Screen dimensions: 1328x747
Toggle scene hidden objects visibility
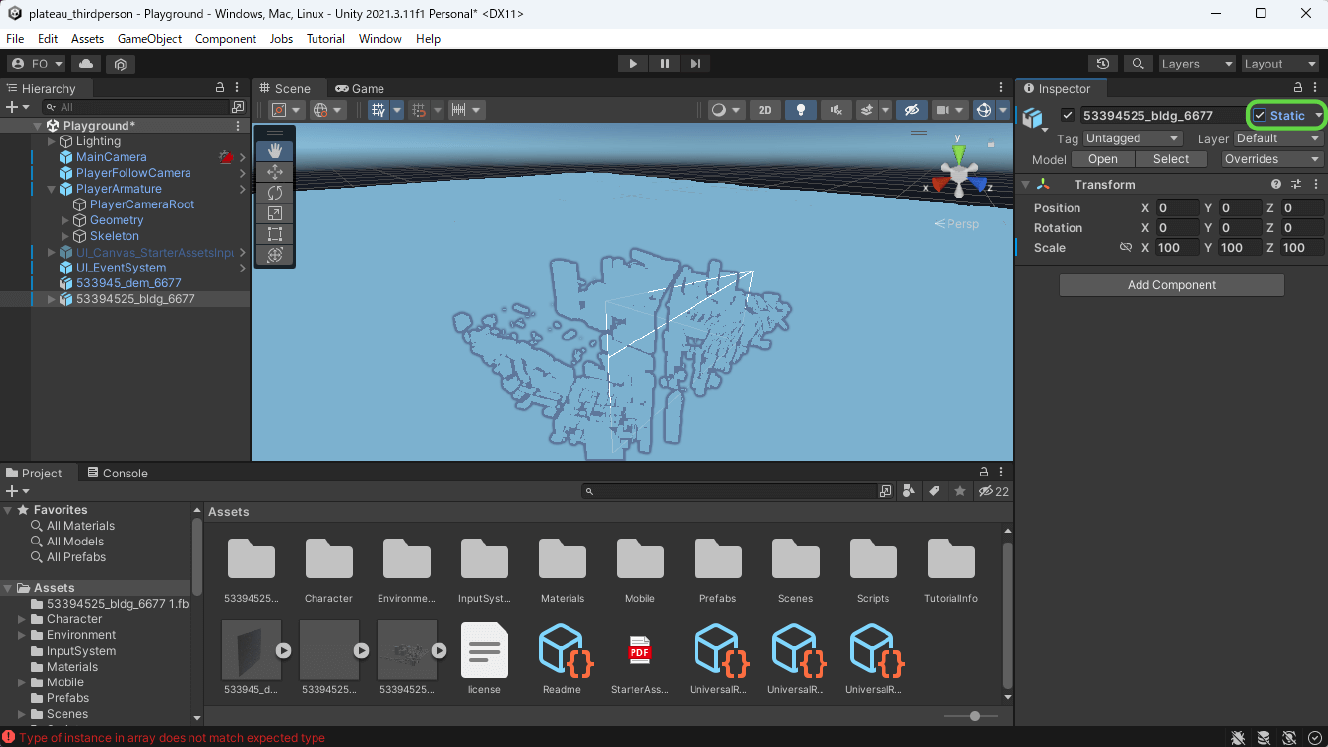pyautogui.click(x=910, y=110)
